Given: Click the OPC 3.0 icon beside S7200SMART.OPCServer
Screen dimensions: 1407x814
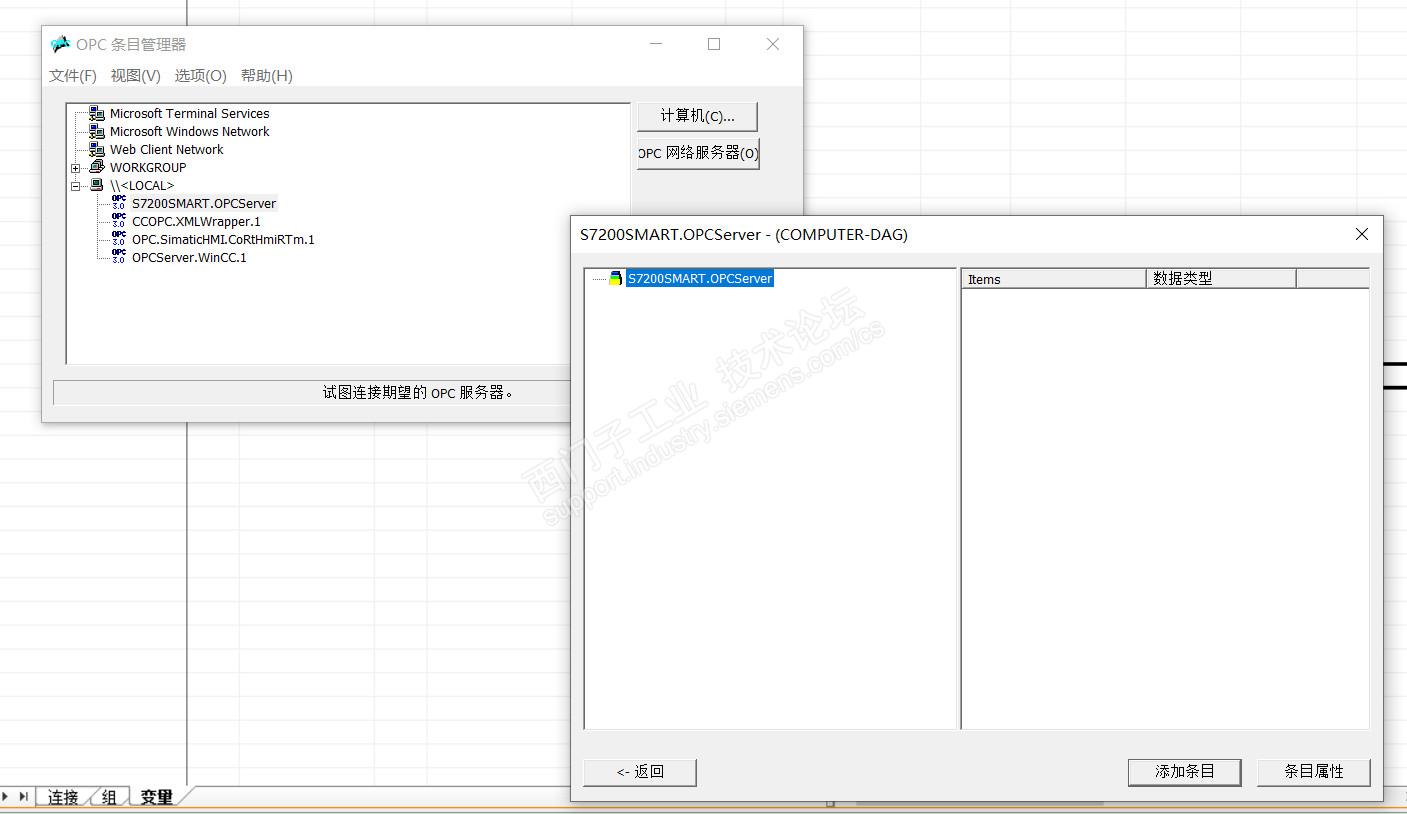Looking at the screenshot, I should click(x=119, y=203).
